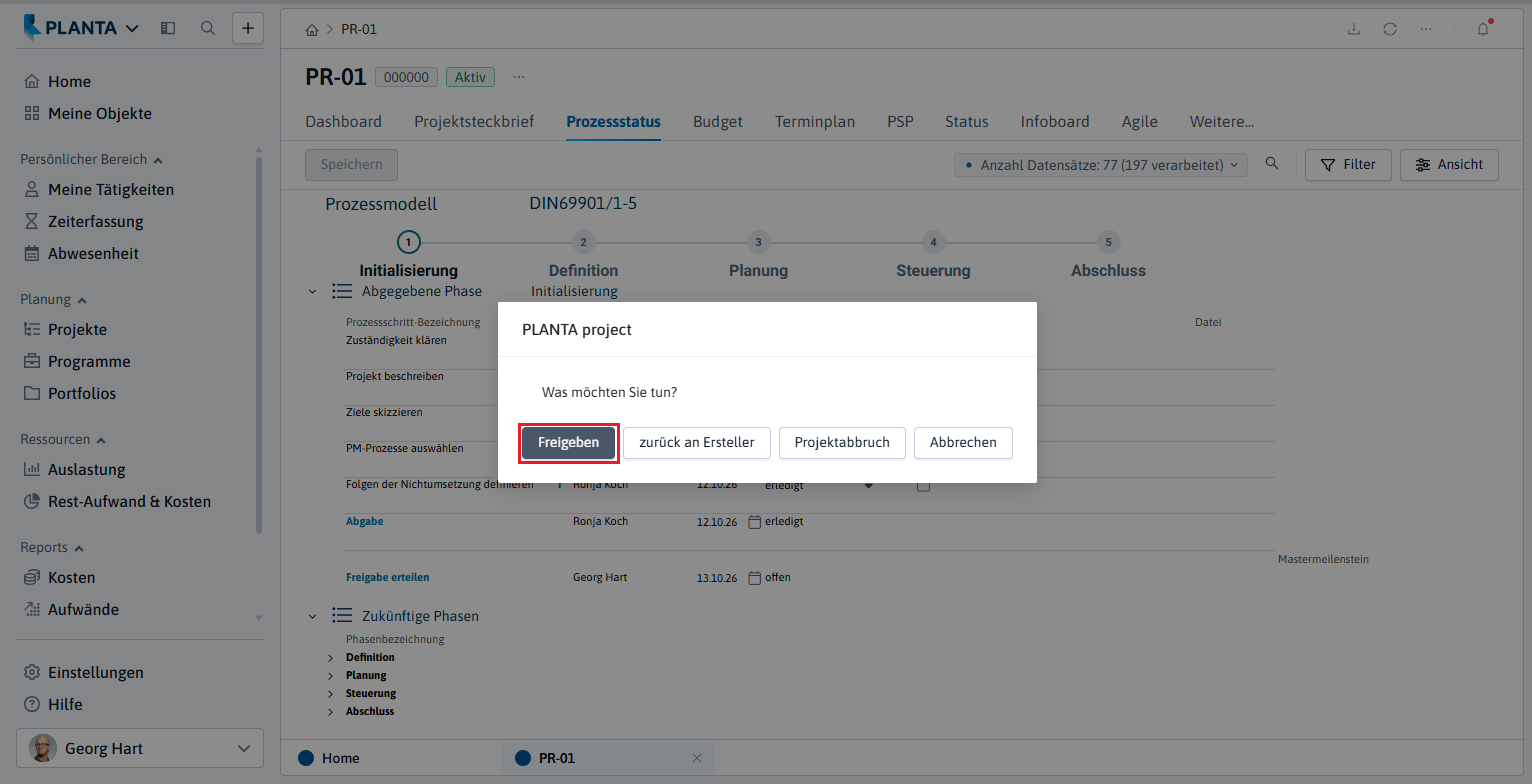Expand the Steuerung phase row
The height and width of the screenshot is (784, 1532).
point(331,694)
